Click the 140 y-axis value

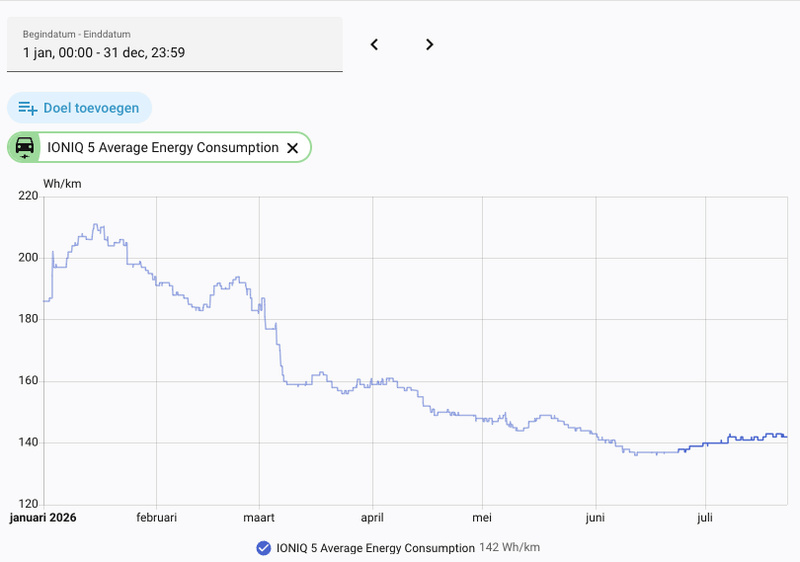pyautogui.click(x=29, y=442)
